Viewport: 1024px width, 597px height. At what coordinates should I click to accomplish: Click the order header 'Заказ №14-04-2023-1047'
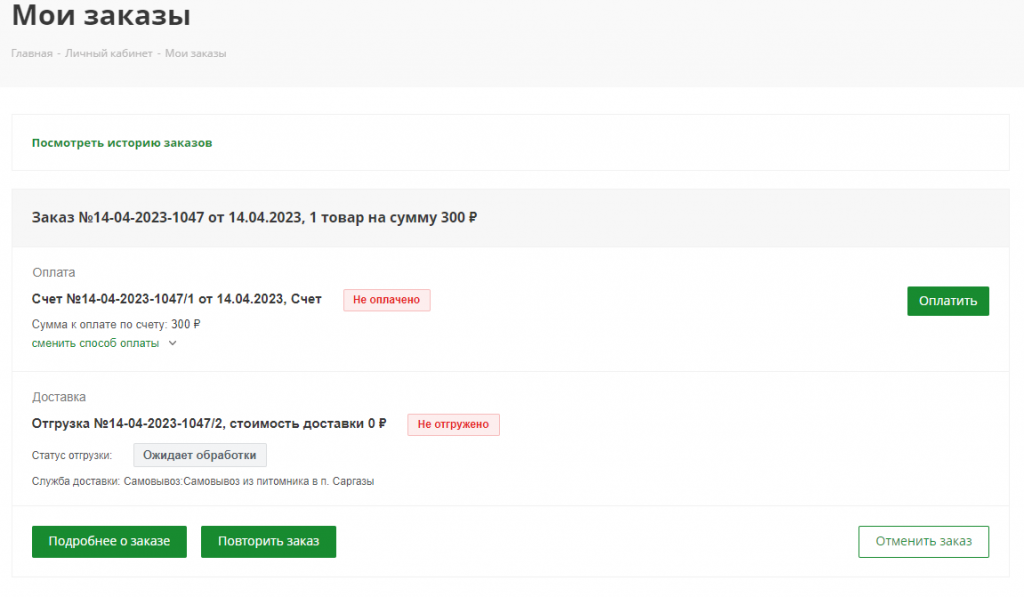(x=254, y=218)
